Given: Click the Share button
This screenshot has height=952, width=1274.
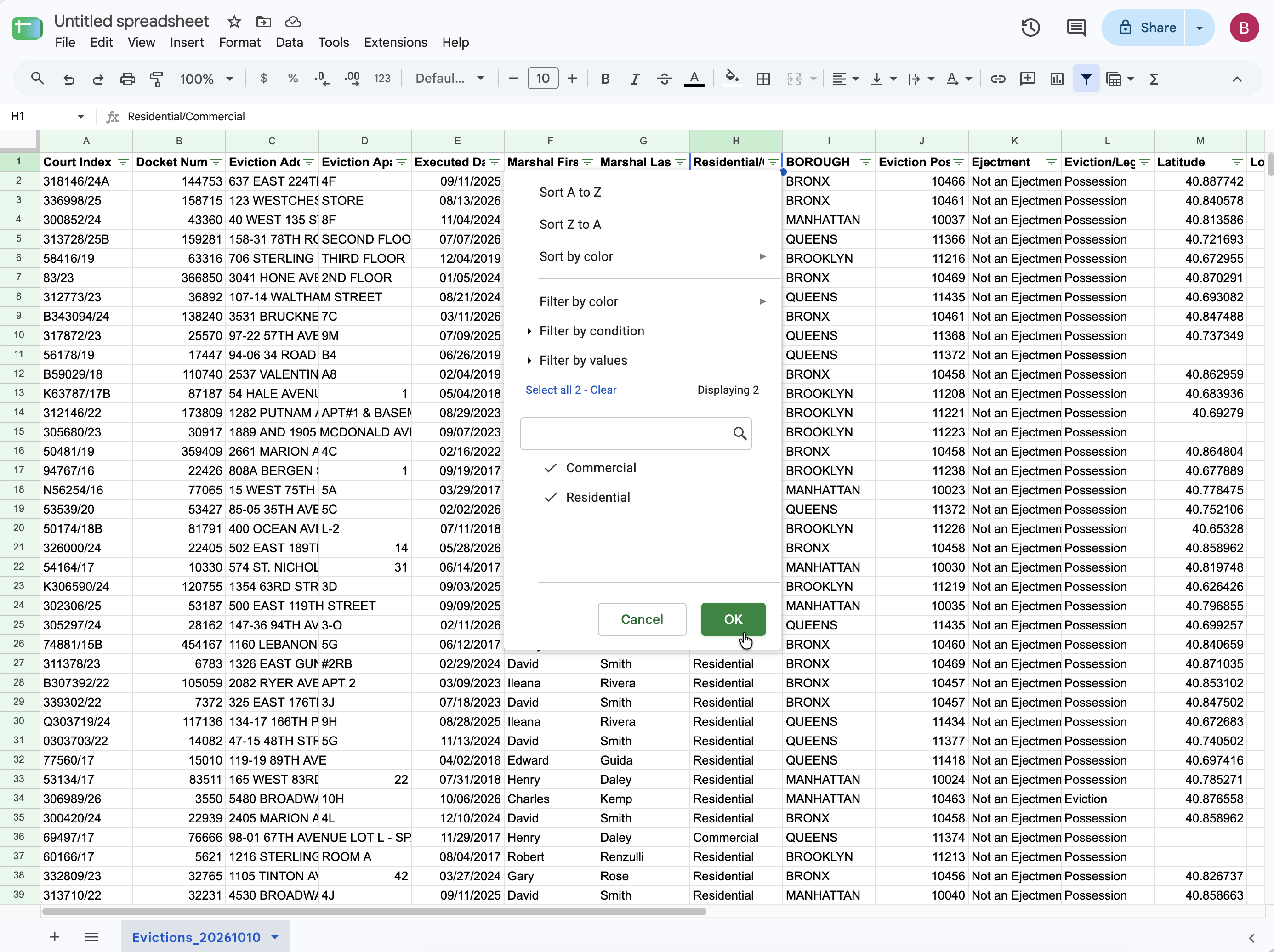Looking at the screenshot, I should [x=1144, y=28].
